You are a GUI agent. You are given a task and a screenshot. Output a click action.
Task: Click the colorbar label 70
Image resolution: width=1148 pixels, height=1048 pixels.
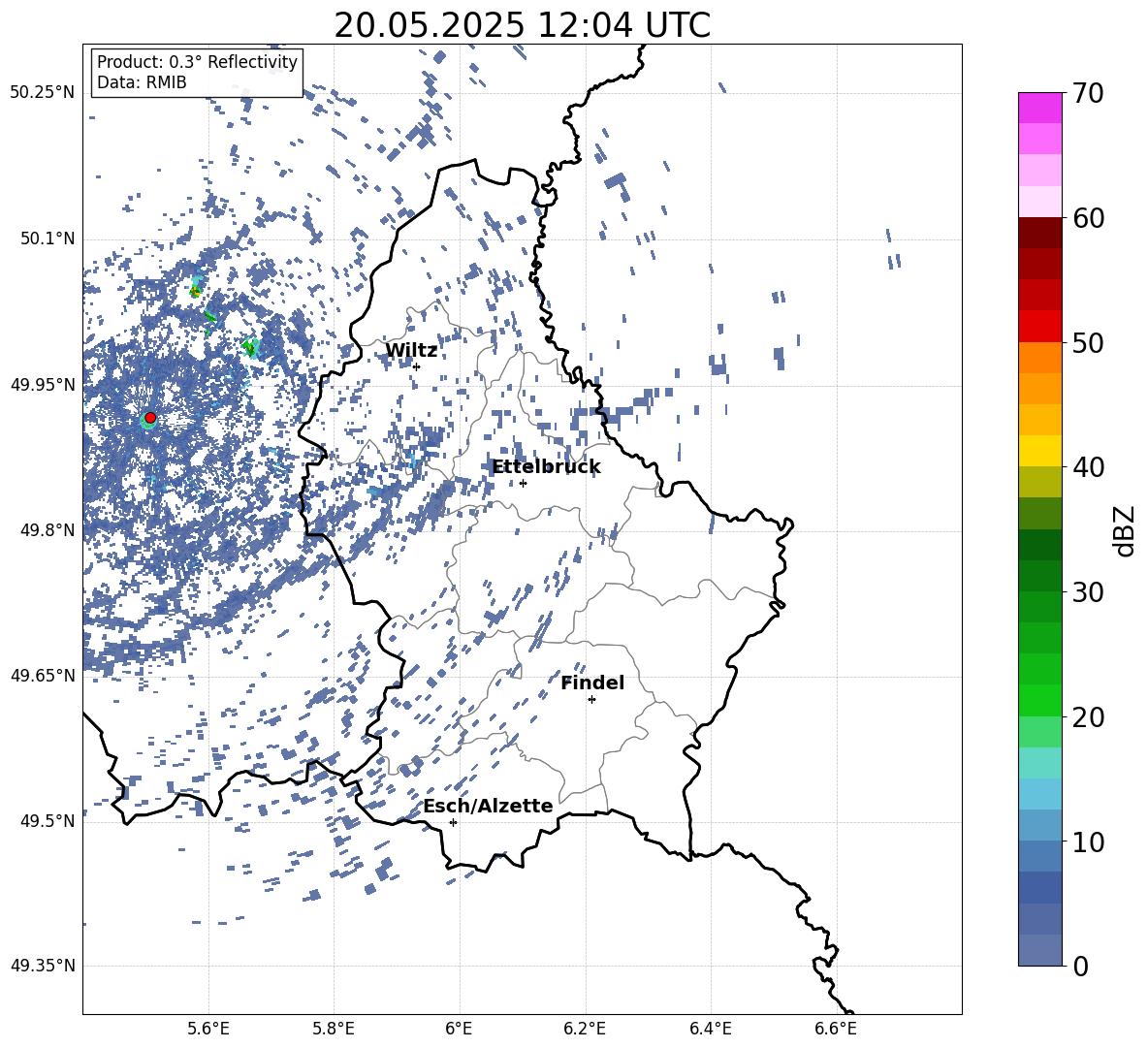pos(1088,93)
